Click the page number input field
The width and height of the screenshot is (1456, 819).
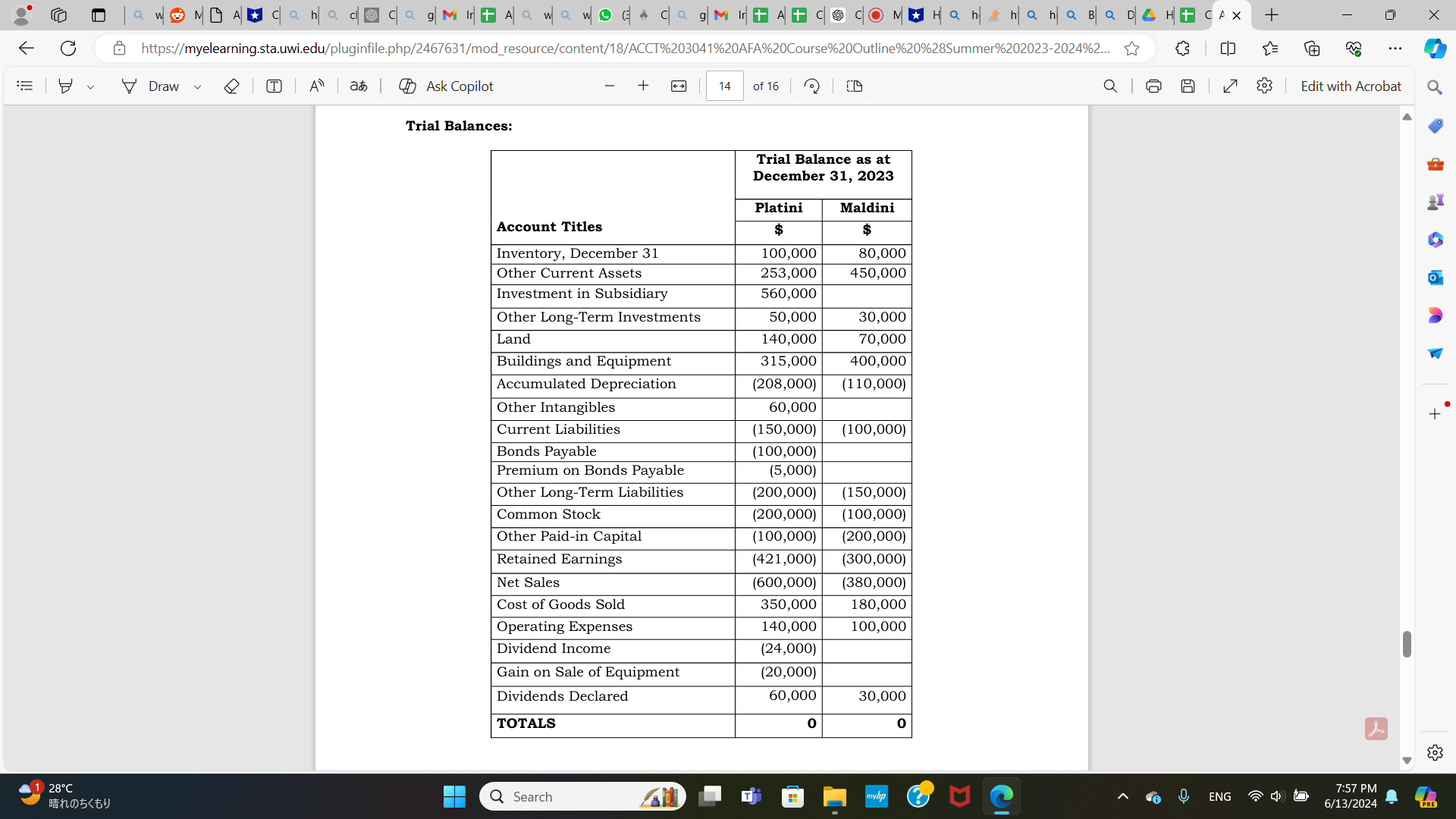click(724, 86)
